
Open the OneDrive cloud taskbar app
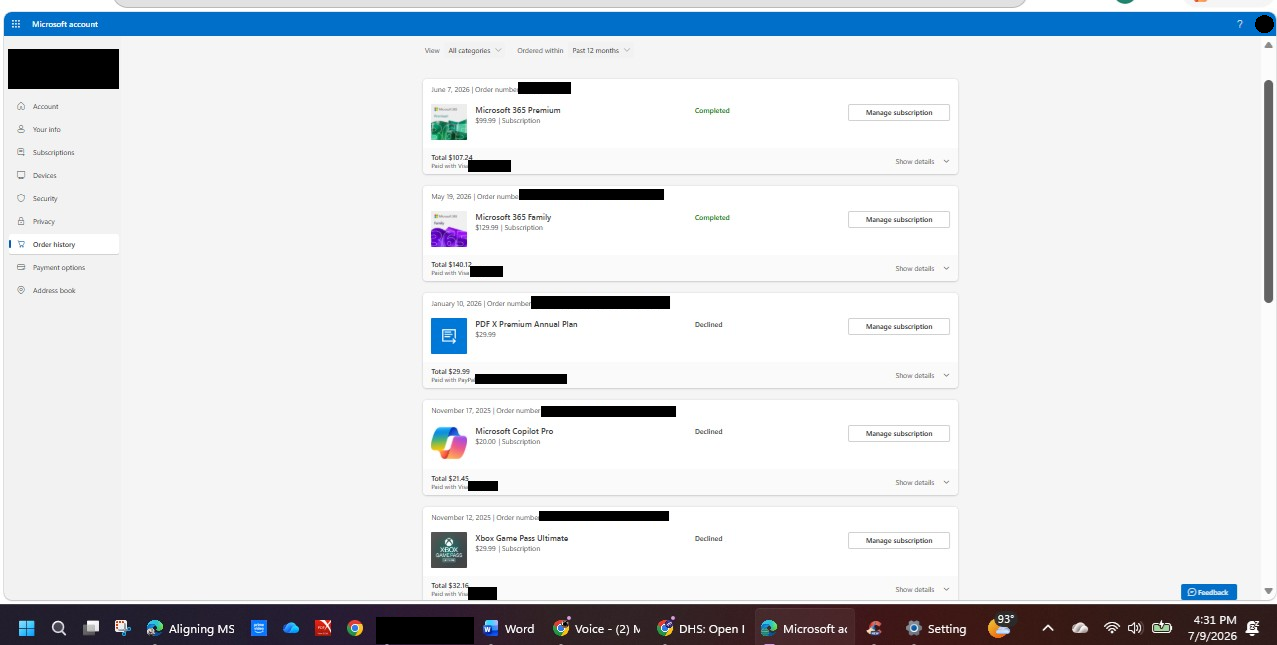click(x=291, y=628)
